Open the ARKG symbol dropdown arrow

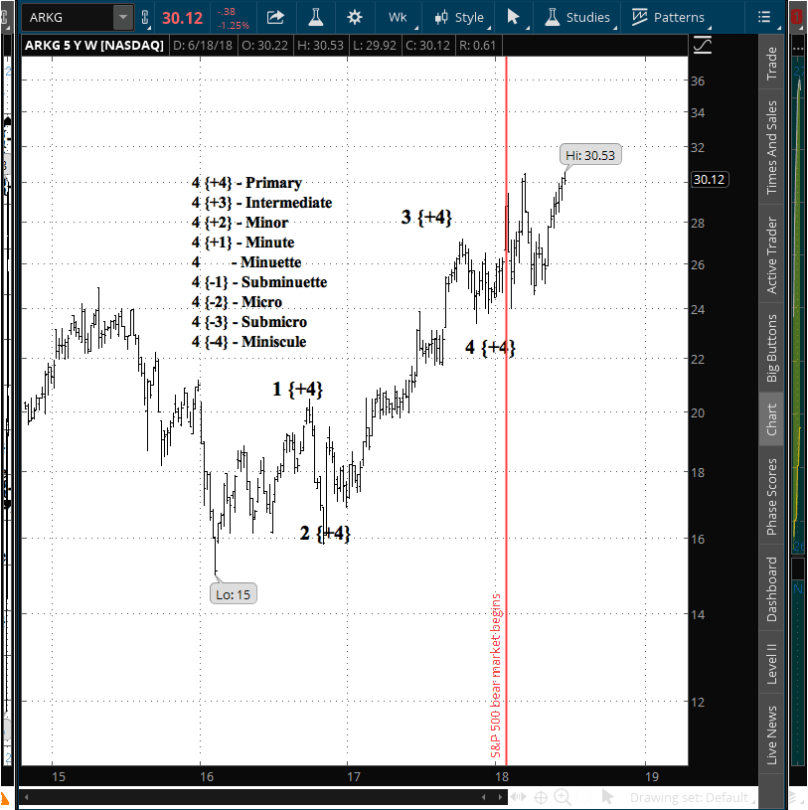click(122, 17)
